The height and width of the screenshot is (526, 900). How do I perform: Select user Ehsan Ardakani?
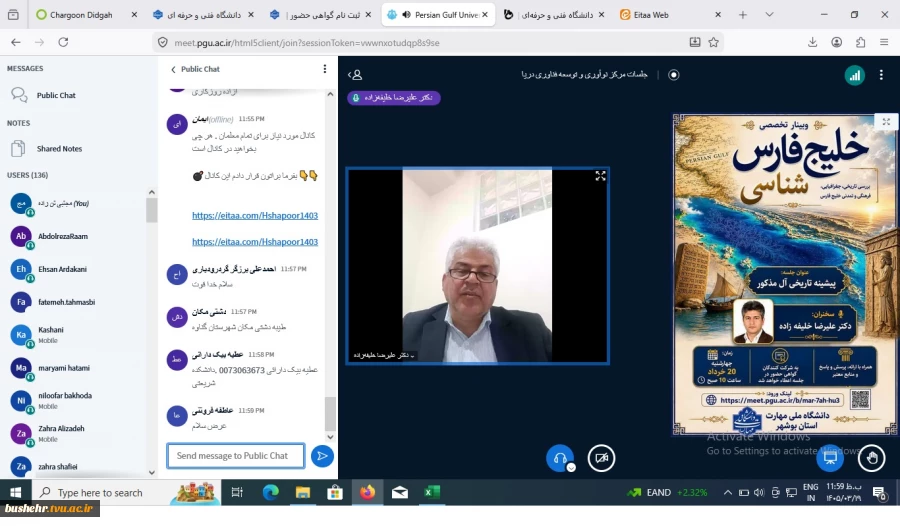[x=63, y=269]
